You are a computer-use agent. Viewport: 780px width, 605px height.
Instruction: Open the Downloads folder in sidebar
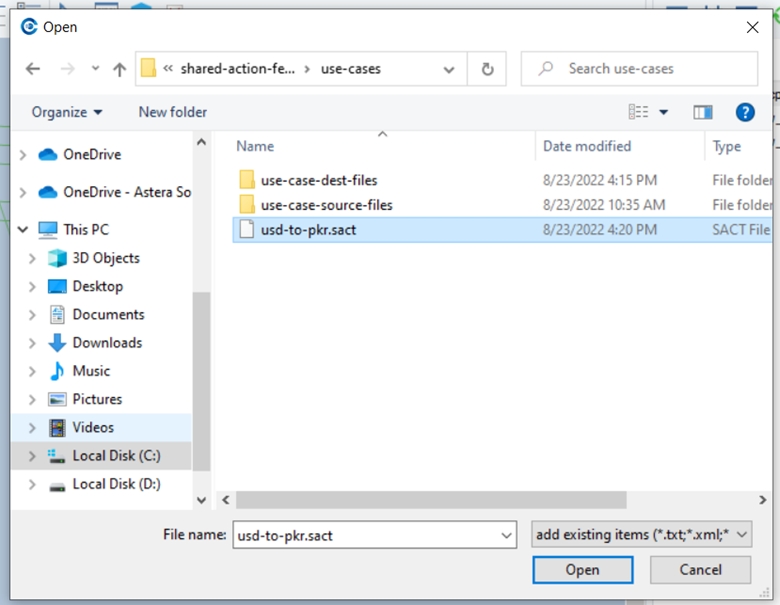[x=107, y=343]
